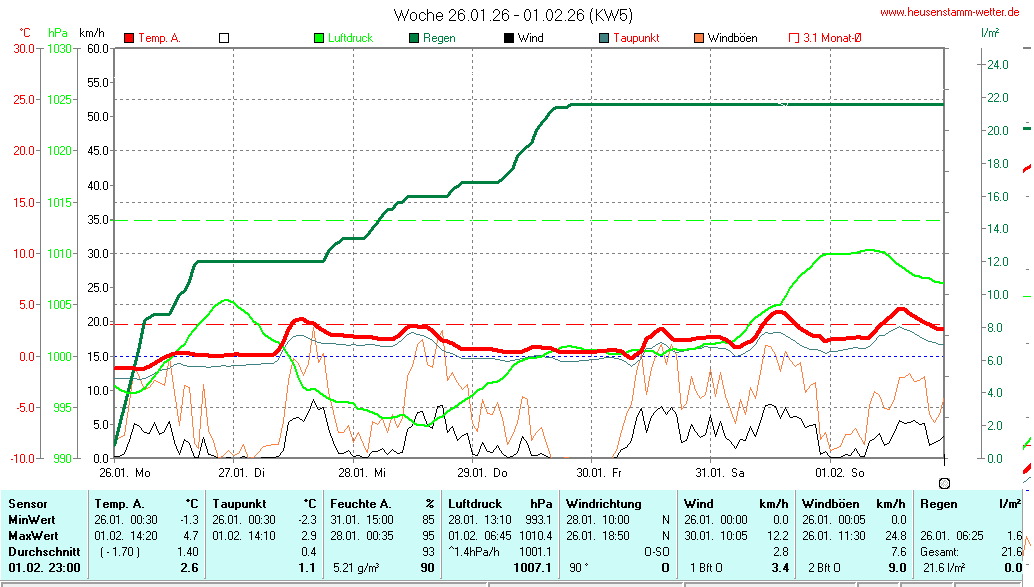Open the heusenstamm-wetter.de website link
The image size is (1034, 587).
949,12
